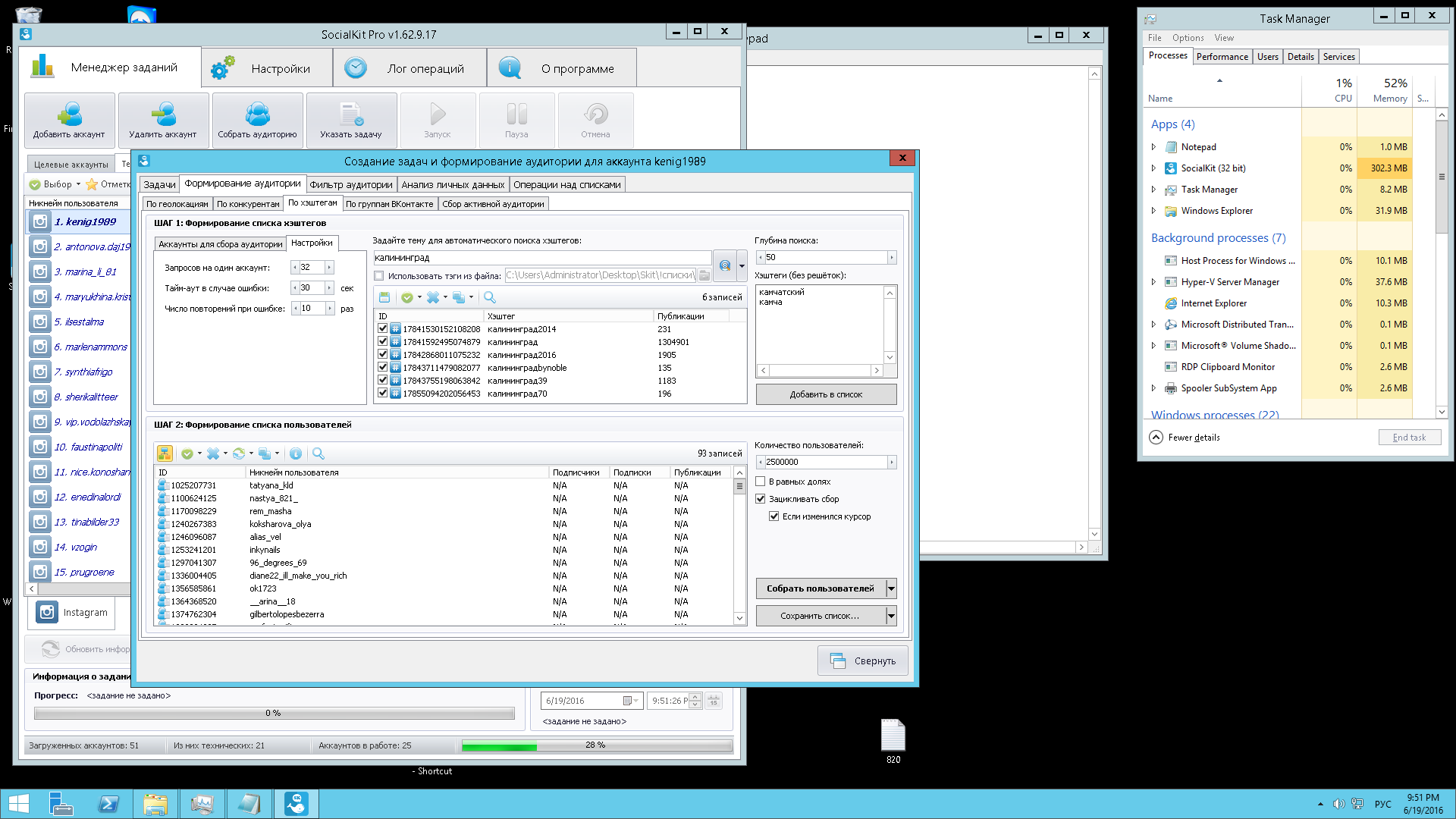1456x819 pixels.
Task: Open the Выбор dropdown in accounts panel
Action: coord(55,184)
